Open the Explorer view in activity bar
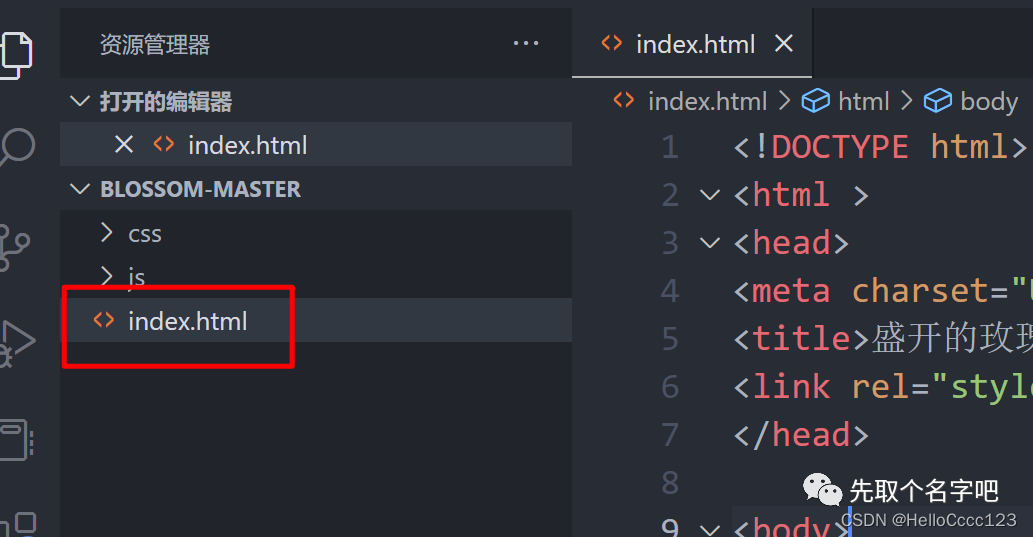Screen dimensions: 1033x537 [16, 55]
